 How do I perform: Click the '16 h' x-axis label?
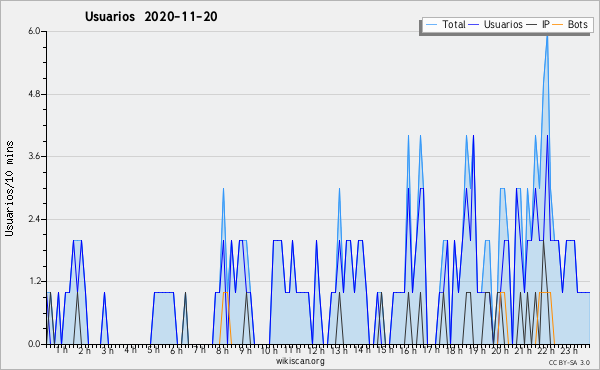coord(408,350)
